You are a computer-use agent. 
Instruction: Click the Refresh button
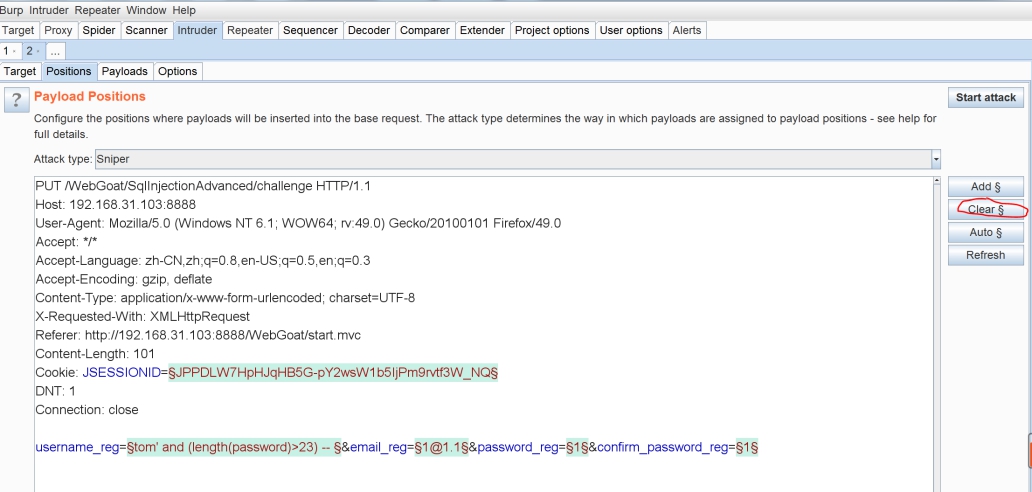tap(985, 255)
